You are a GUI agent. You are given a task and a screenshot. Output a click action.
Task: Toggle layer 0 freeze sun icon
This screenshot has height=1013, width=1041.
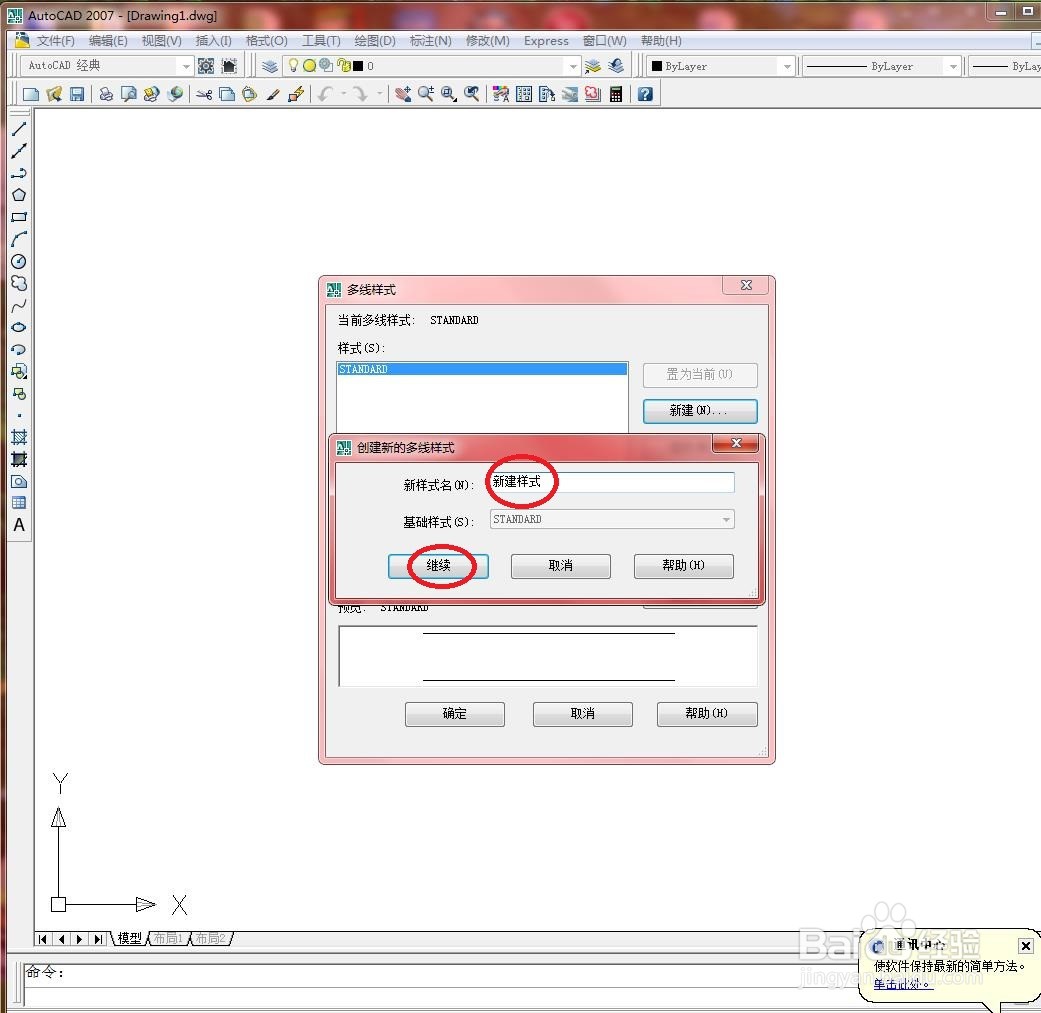[x=309, y=66]
